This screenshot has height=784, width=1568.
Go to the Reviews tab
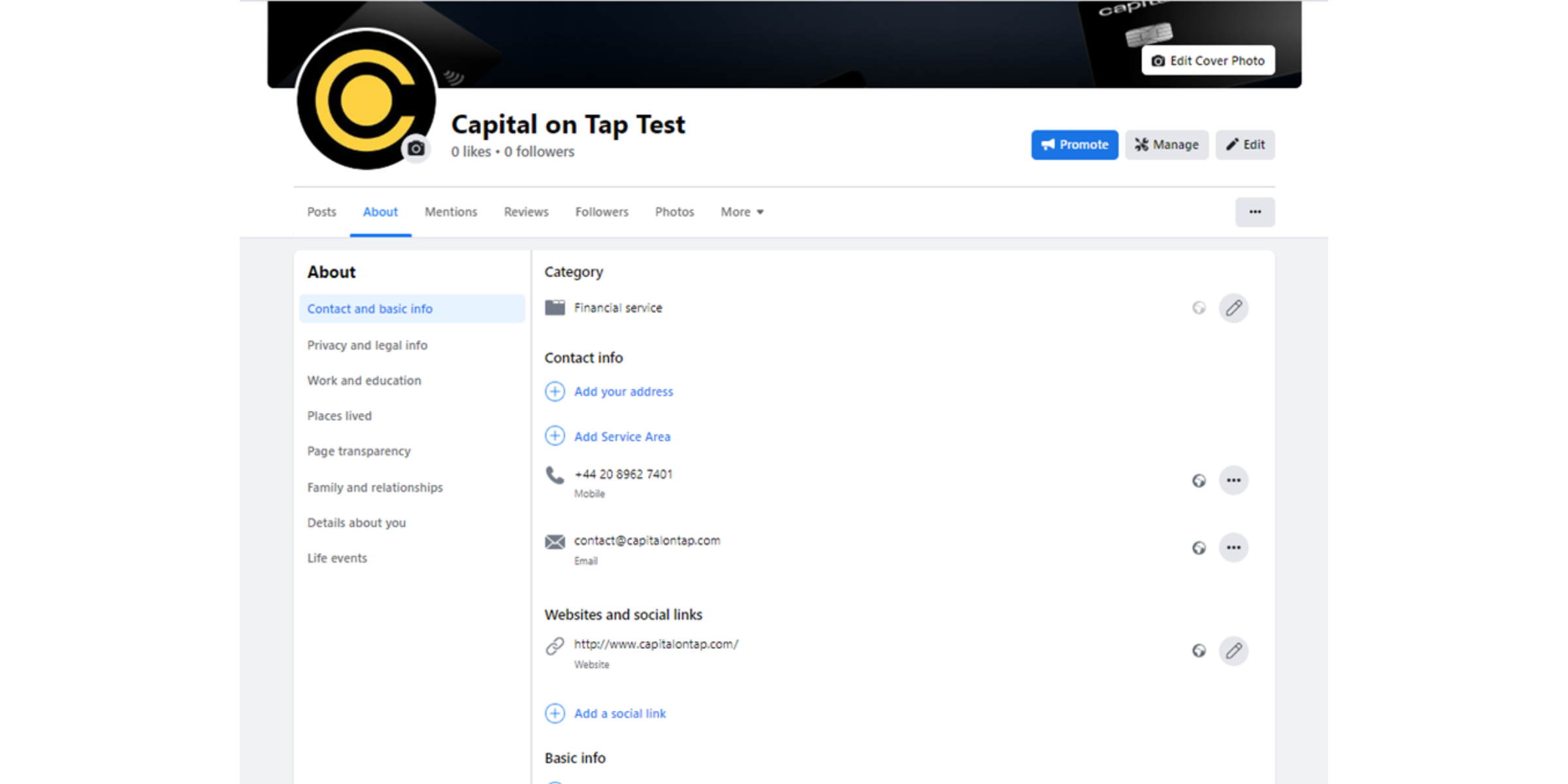[526, 212]
